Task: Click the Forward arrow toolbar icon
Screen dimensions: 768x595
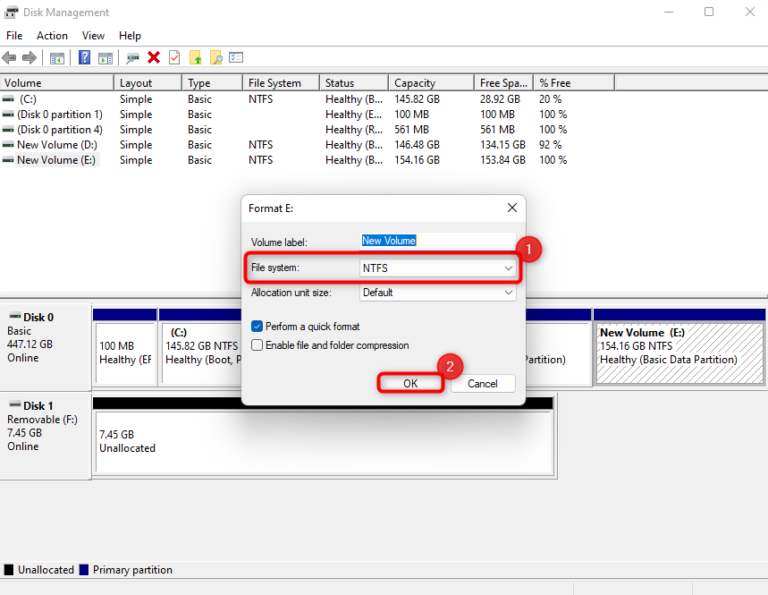Action: point(30,58)
